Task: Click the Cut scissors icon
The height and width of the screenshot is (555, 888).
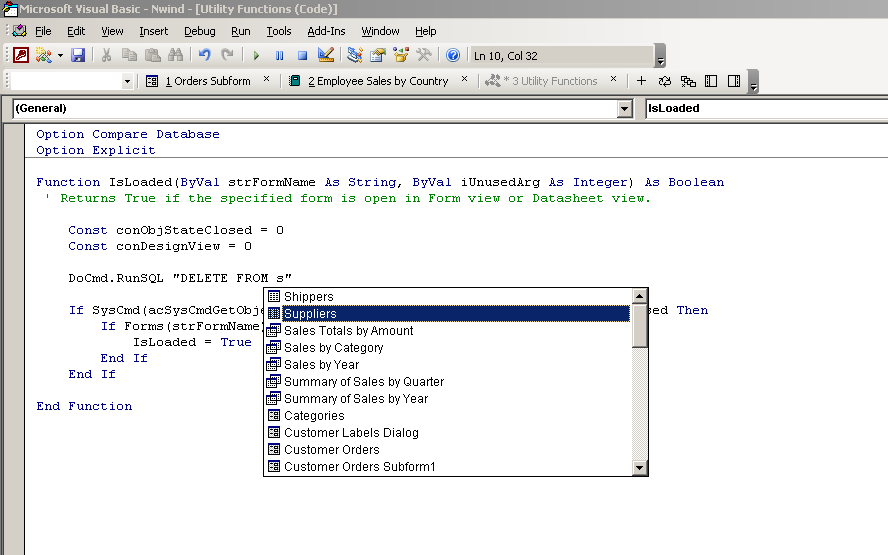Action: [x=106, y=55]
